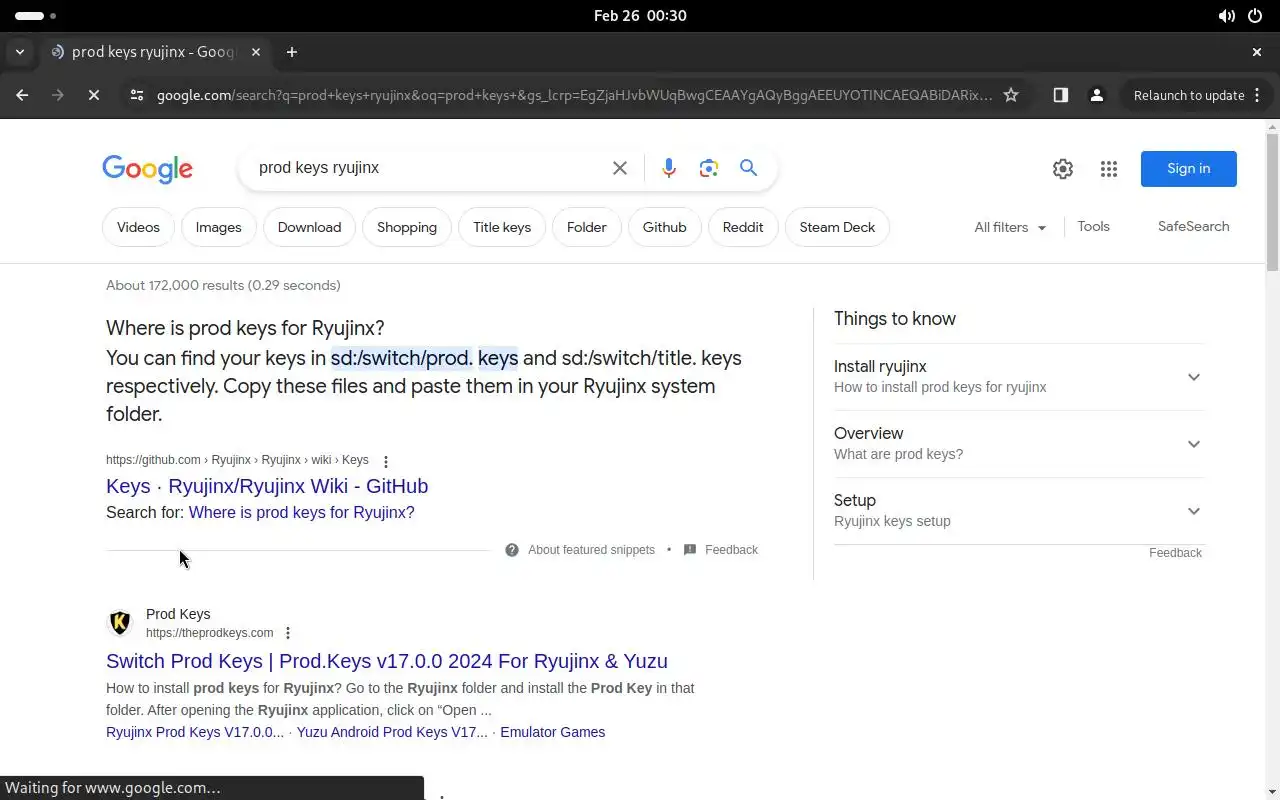Open Emulator Games sitelink
1280x800 pixels.
point(552,732)
